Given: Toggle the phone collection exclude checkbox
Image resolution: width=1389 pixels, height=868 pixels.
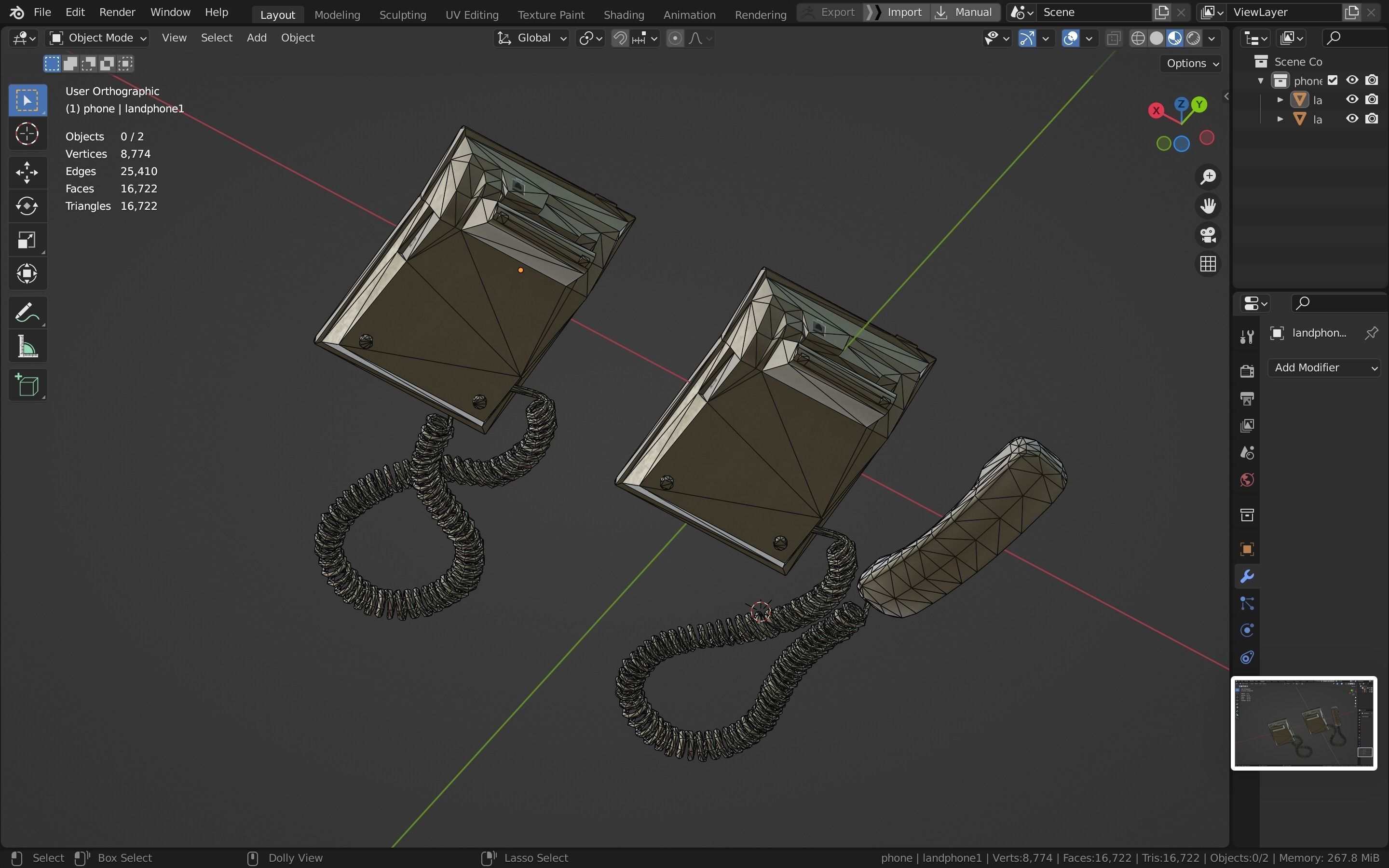Looking at the screenshot, I should (x=1333, y=81).
